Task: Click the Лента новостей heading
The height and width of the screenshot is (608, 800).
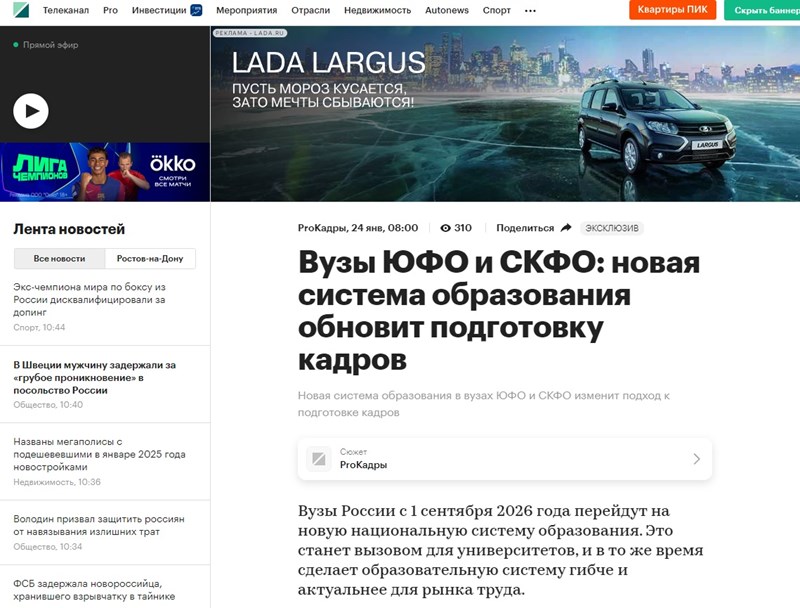Action: coord(69,229)
